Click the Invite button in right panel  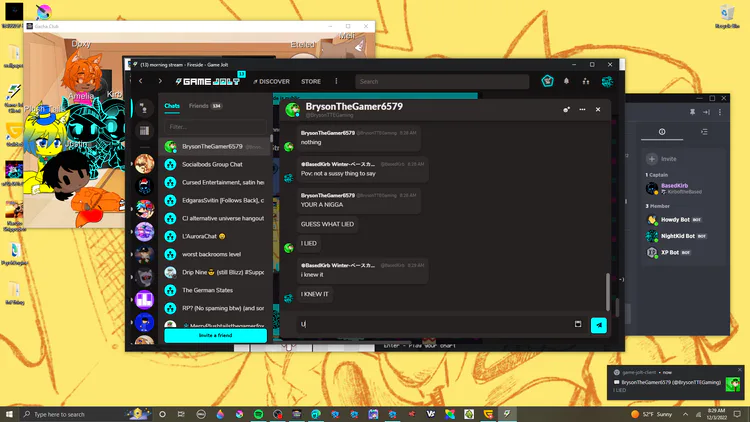pos(662,159)
